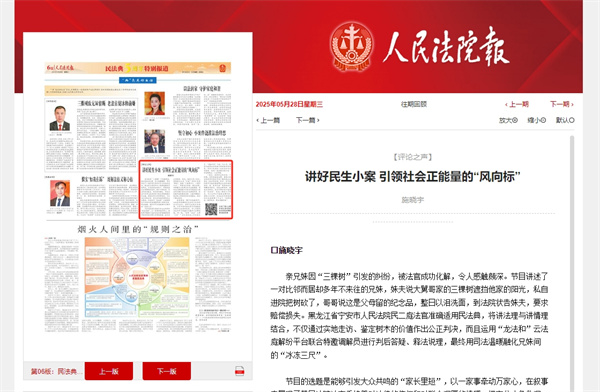Go to previous issue 上一期
Viewport: 600px width, 392px height.
click(517, 104)
